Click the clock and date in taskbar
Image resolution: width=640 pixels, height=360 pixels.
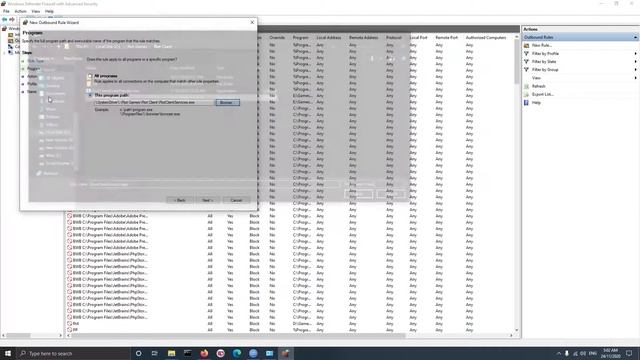pos(611,353)
